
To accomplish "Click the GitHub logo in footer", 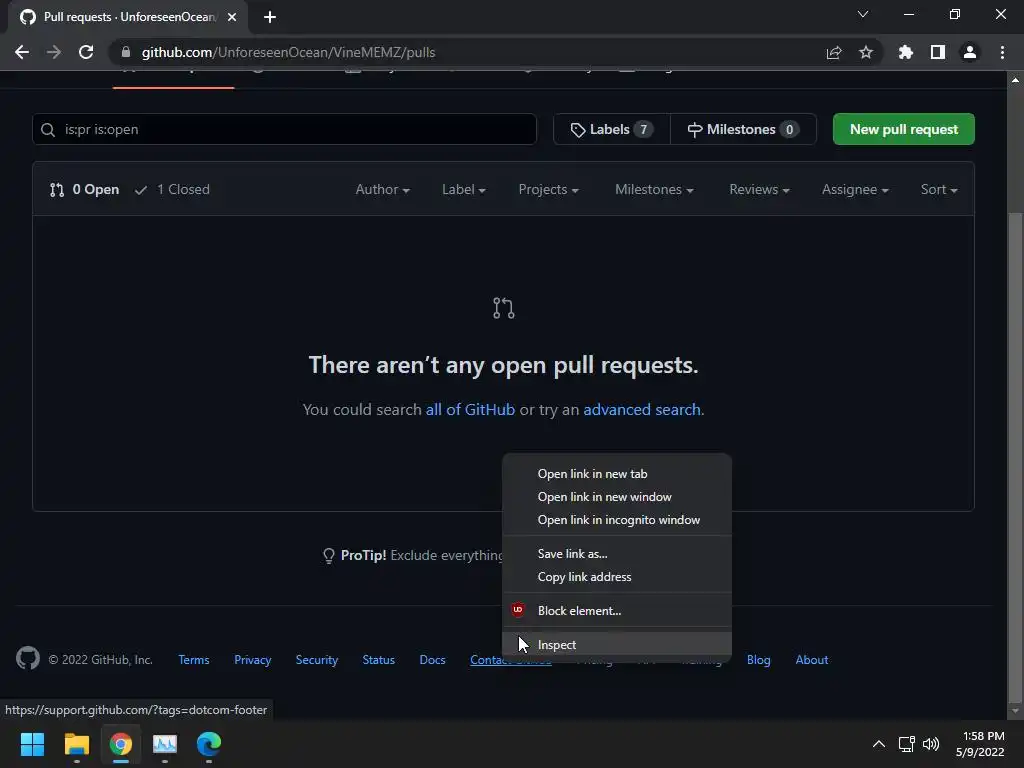I will [x=28, y=658].
